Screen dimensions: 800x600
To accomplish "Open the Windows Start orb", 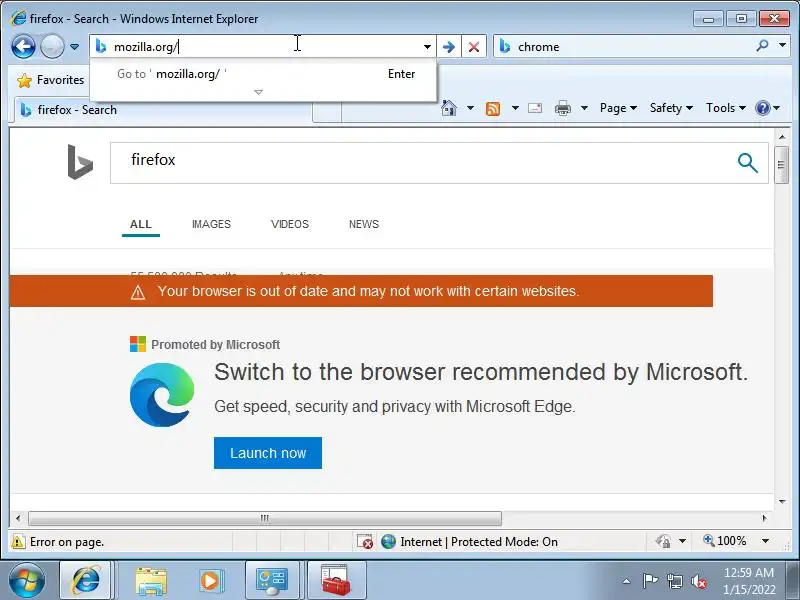I will point(27,581).
